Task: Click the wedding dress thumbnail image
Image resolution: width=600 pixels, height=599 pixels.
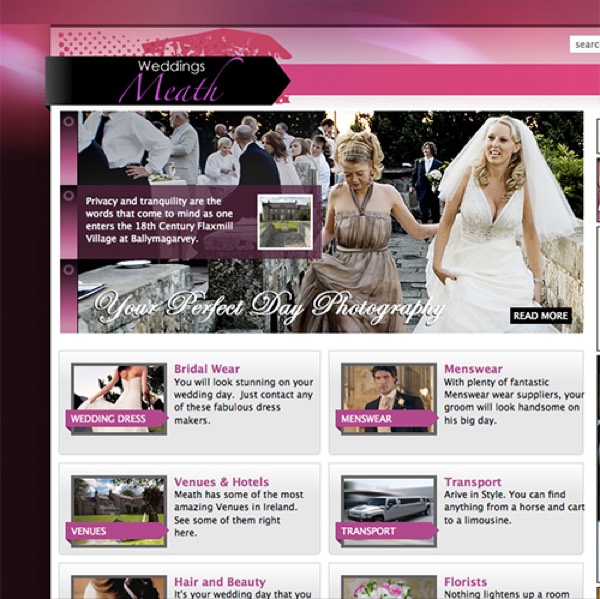Action: coord(119,399)
